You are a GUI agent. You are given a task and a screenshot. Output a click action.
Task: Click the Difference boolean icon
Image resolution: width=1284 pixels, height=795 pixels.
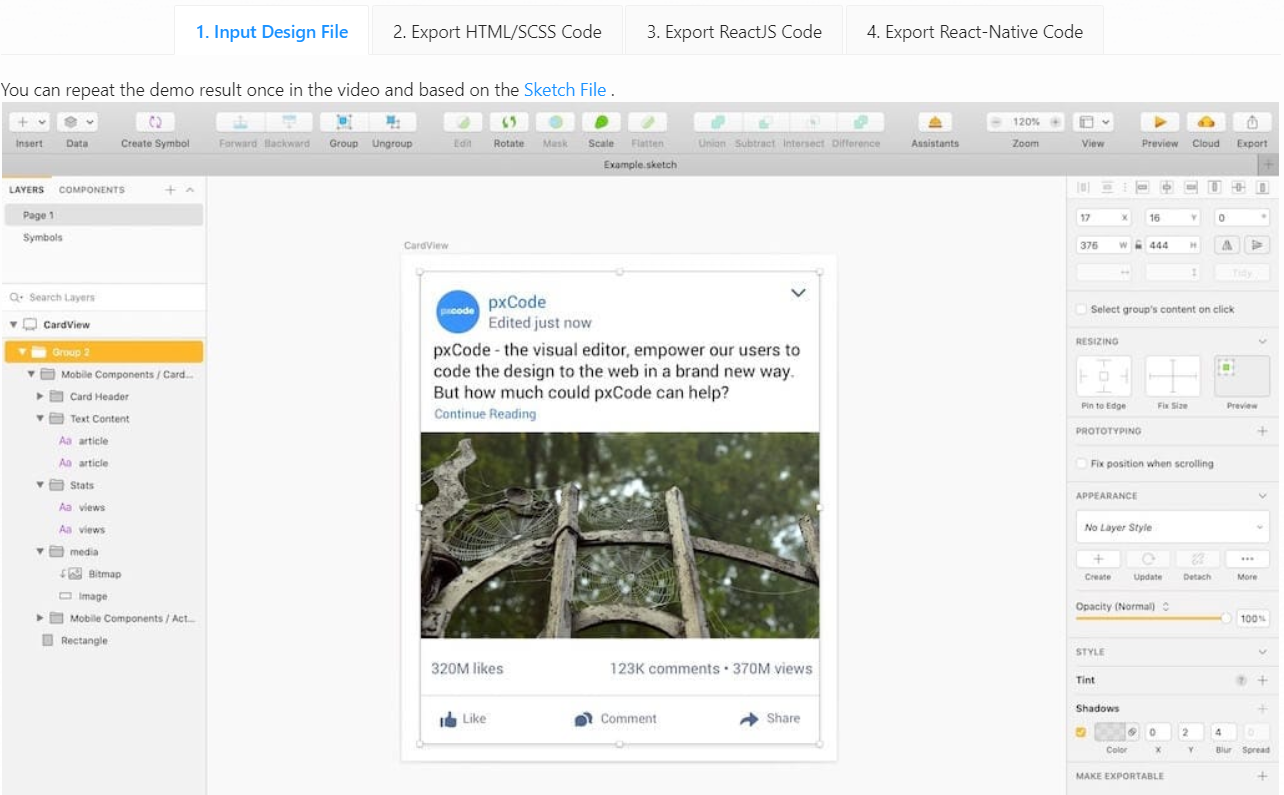(x=860, y=122)
